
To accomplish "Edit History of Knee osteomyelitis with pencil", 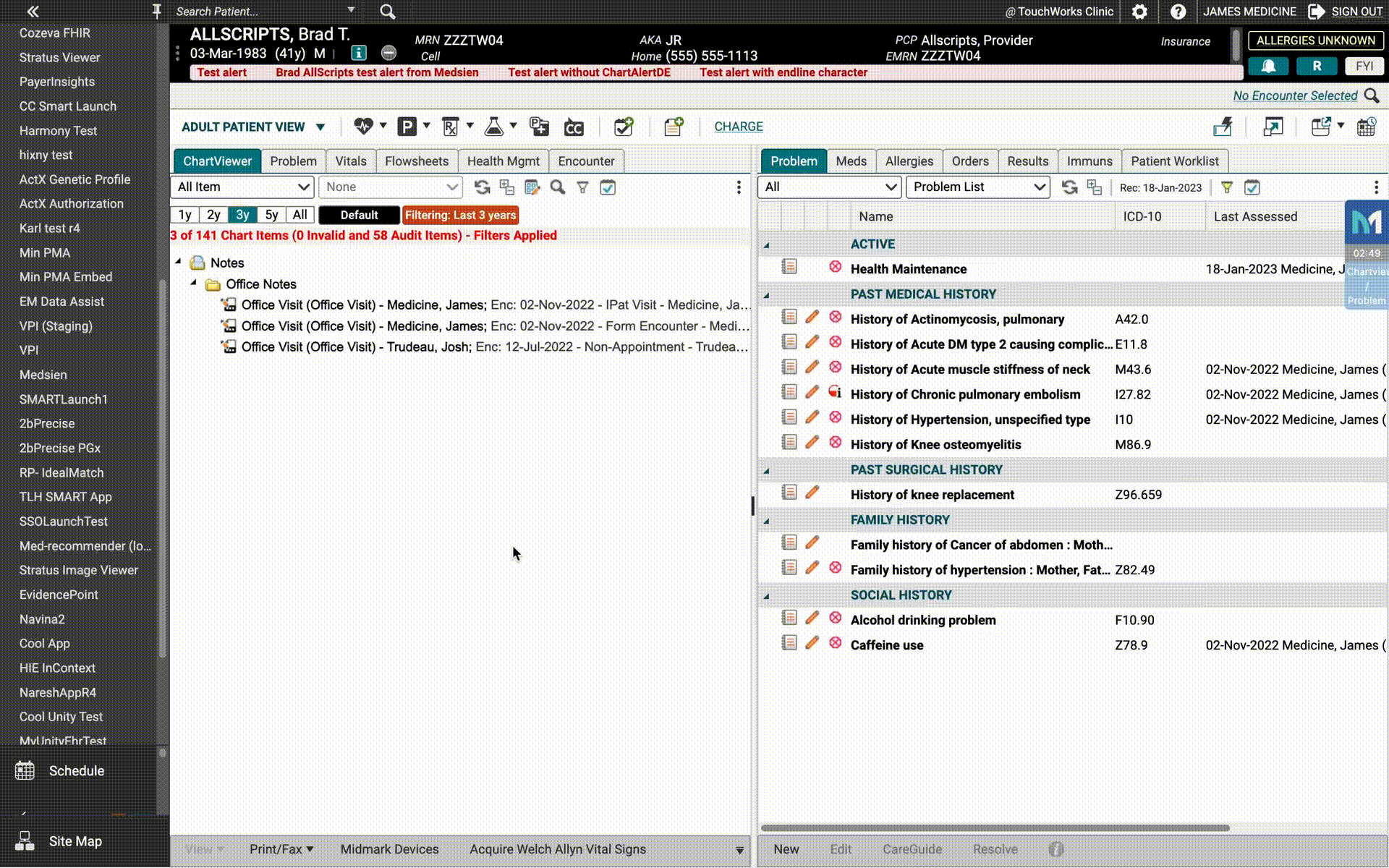I will pos(812,442).
